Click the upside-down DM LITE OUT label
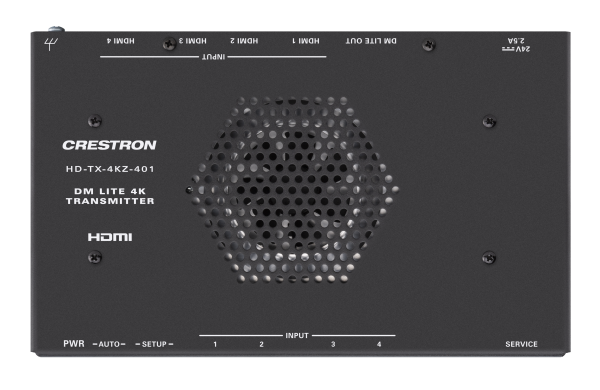The height and width of the screenshot is (390, 600). point(371,41)
